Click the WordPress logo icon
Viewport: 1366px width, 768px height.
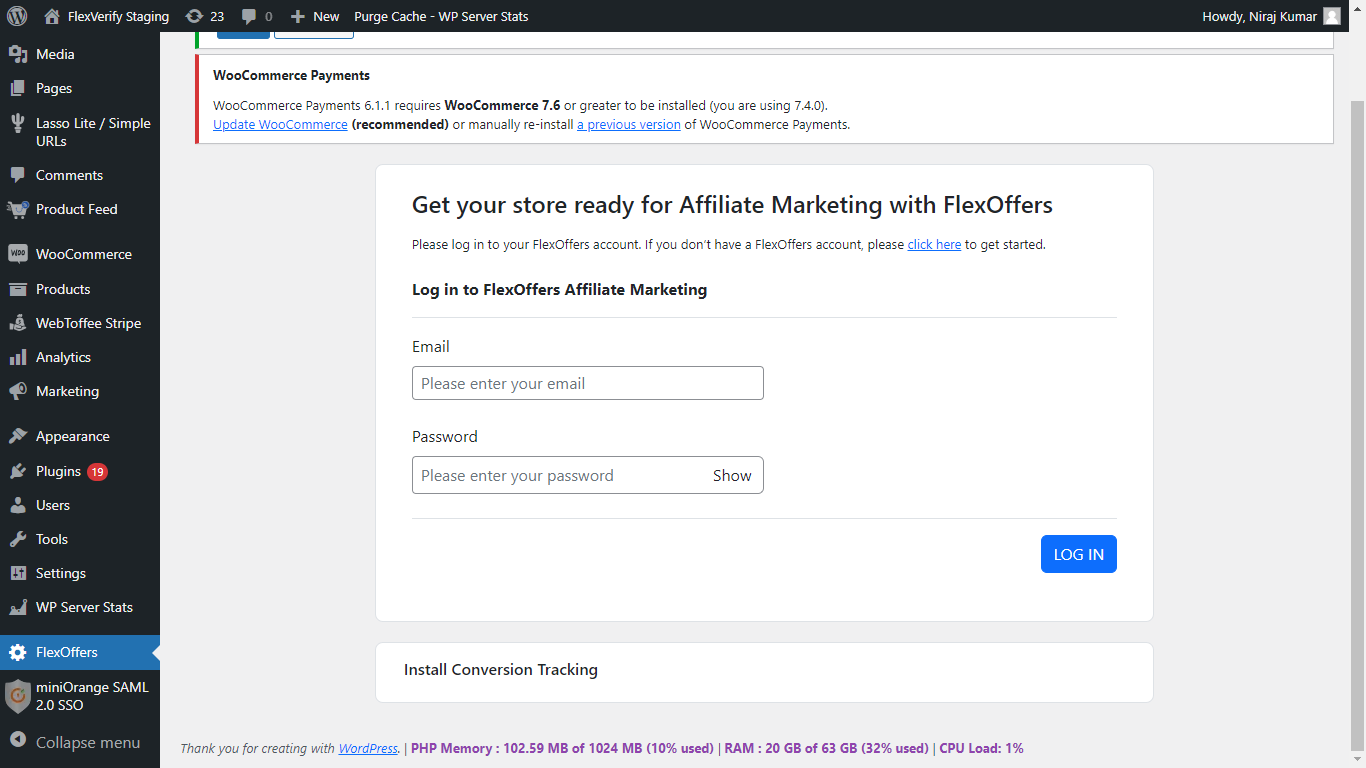coord(17,16)
